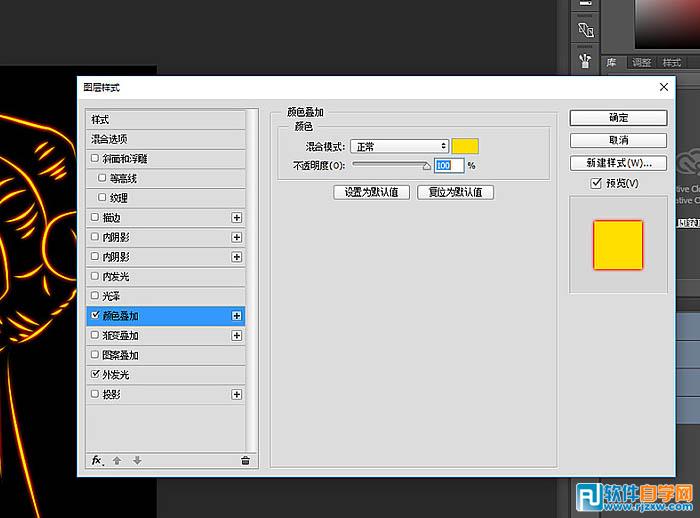The width and height of the screenshot is (700, 518).
Task: Toggle the 预览(V) checkbox
Action: click(596, 183)
